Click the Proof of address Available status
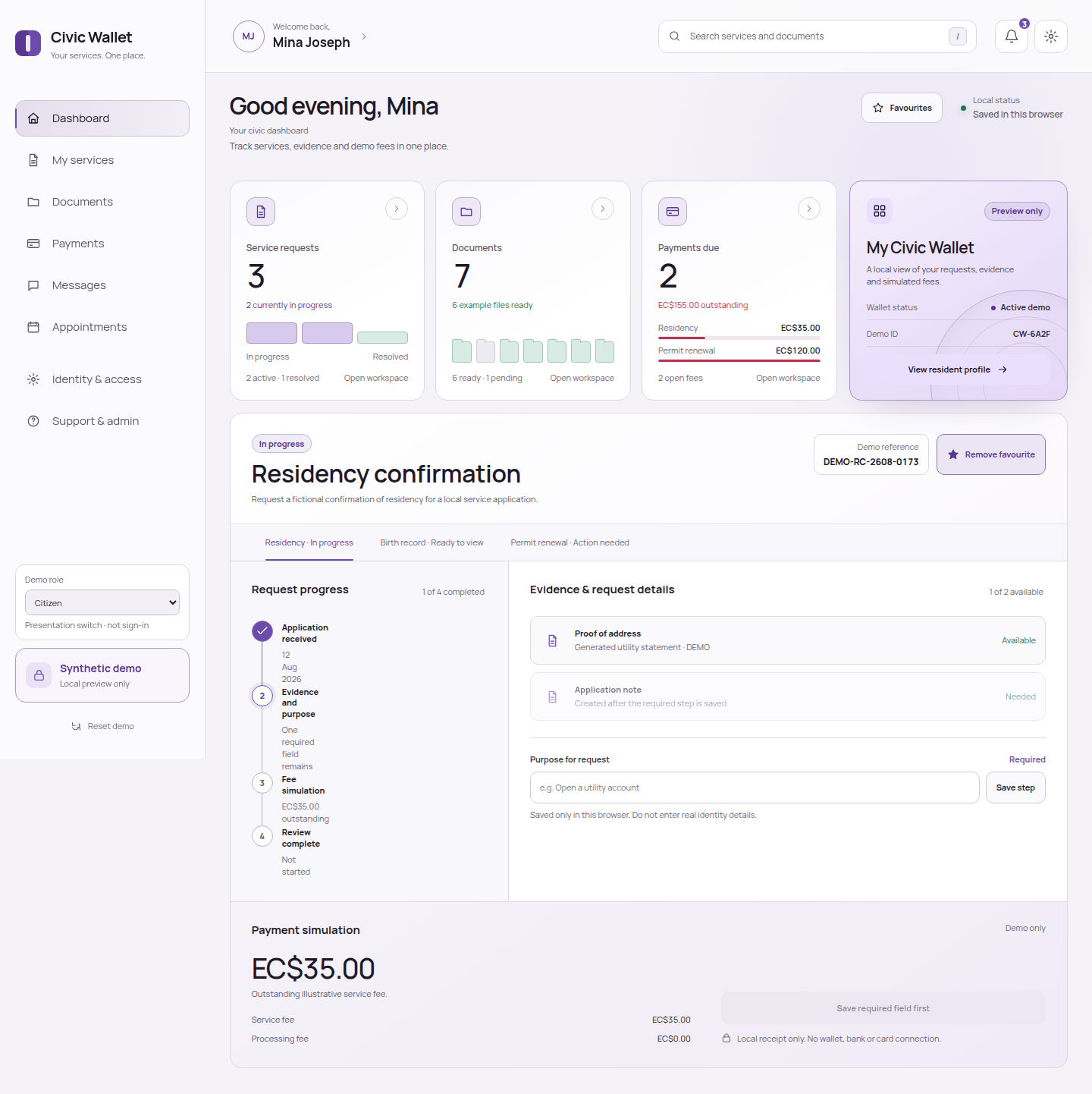The width and height of the screenshot is (1092, 1094). point(1018,640)
